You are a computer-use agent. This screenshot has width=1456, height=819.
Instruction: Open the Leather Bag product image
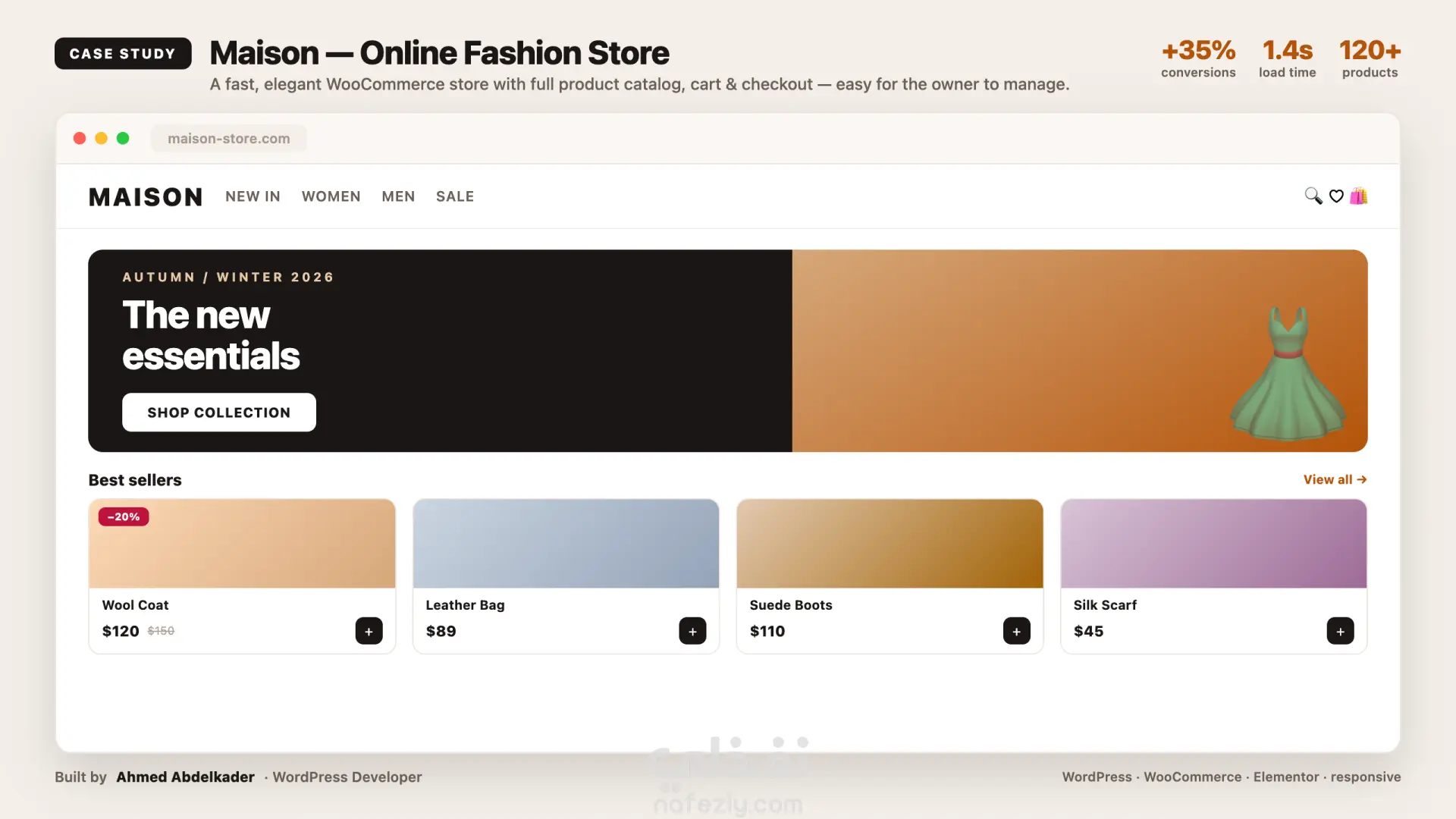[x=566, y=544]
